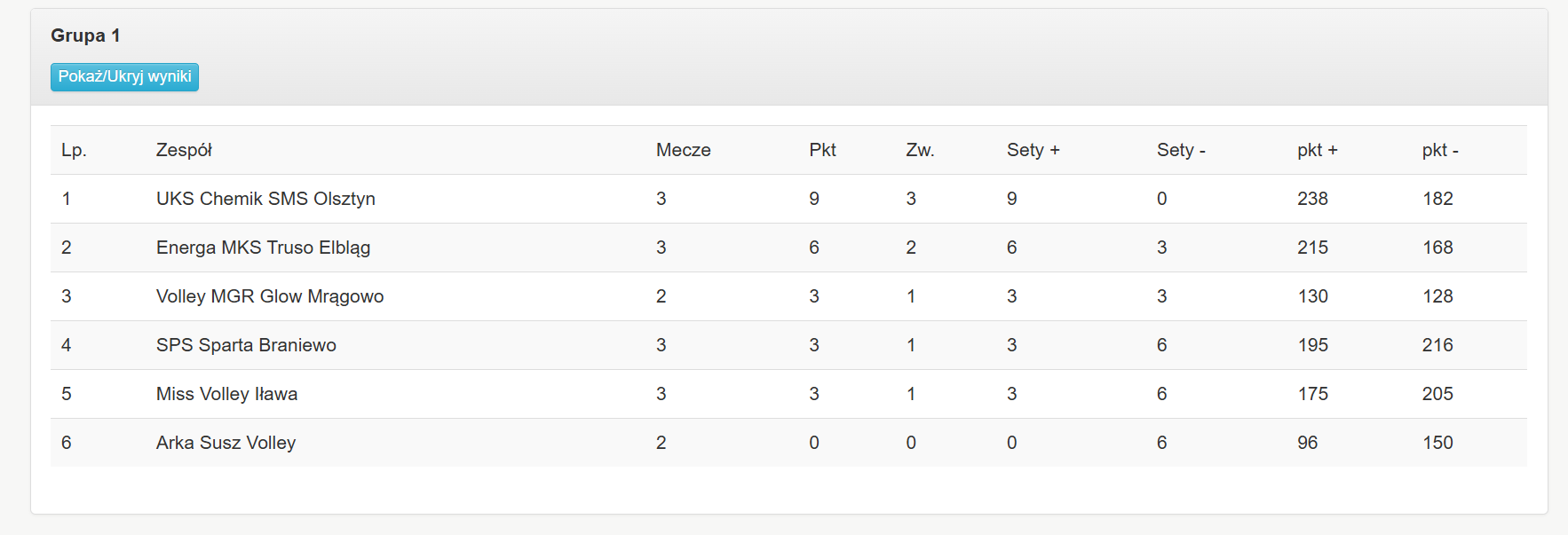The width and height of the screenshot is (1568, 535).
Task: Click on Volley MGR Glow Mrągowo
Action: point(270,296)
